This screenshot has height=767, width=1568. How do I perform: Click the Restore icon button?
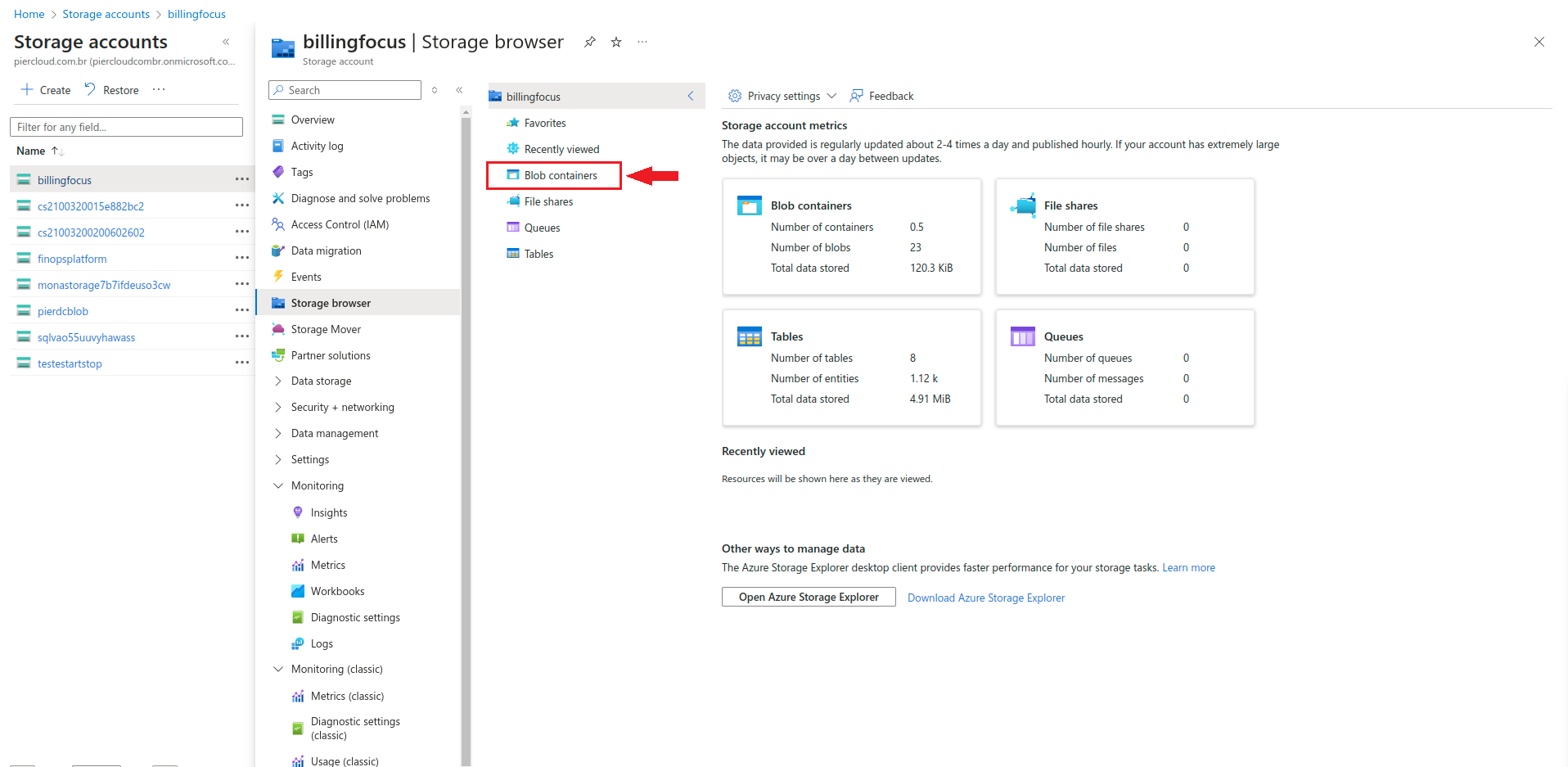90,89
